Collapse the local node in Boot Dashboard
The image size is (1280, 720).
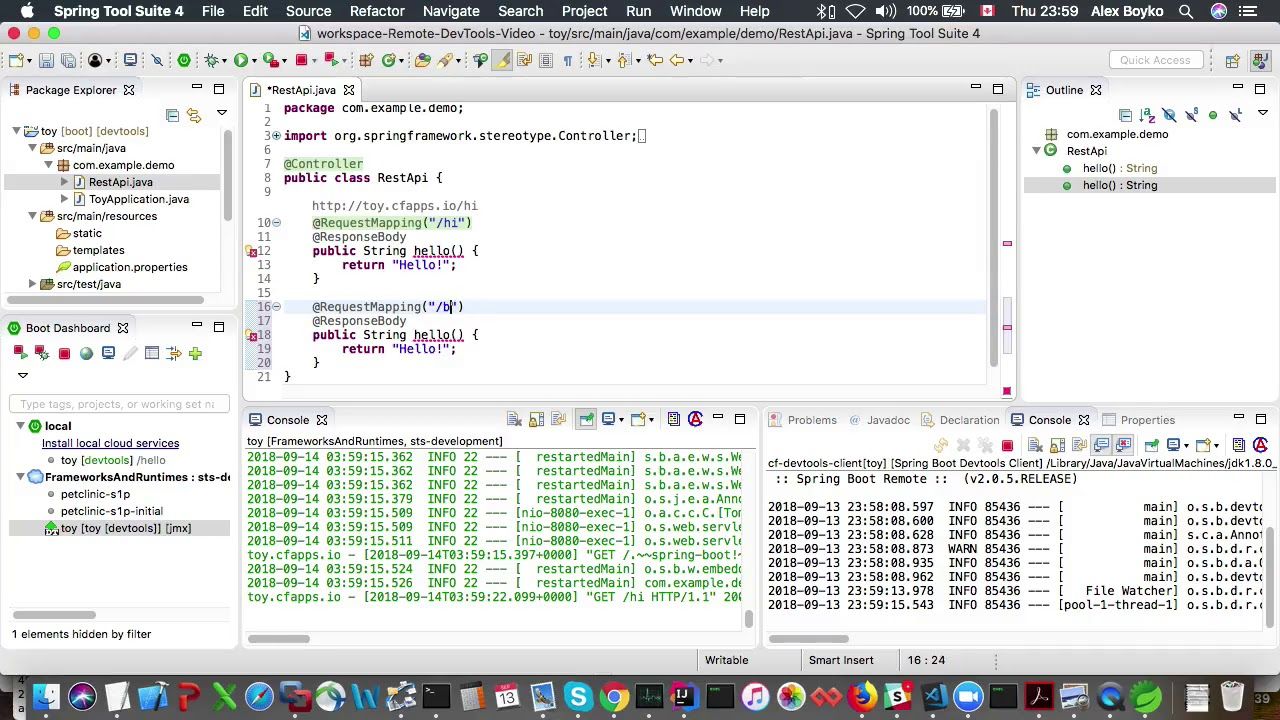(20, 426)
